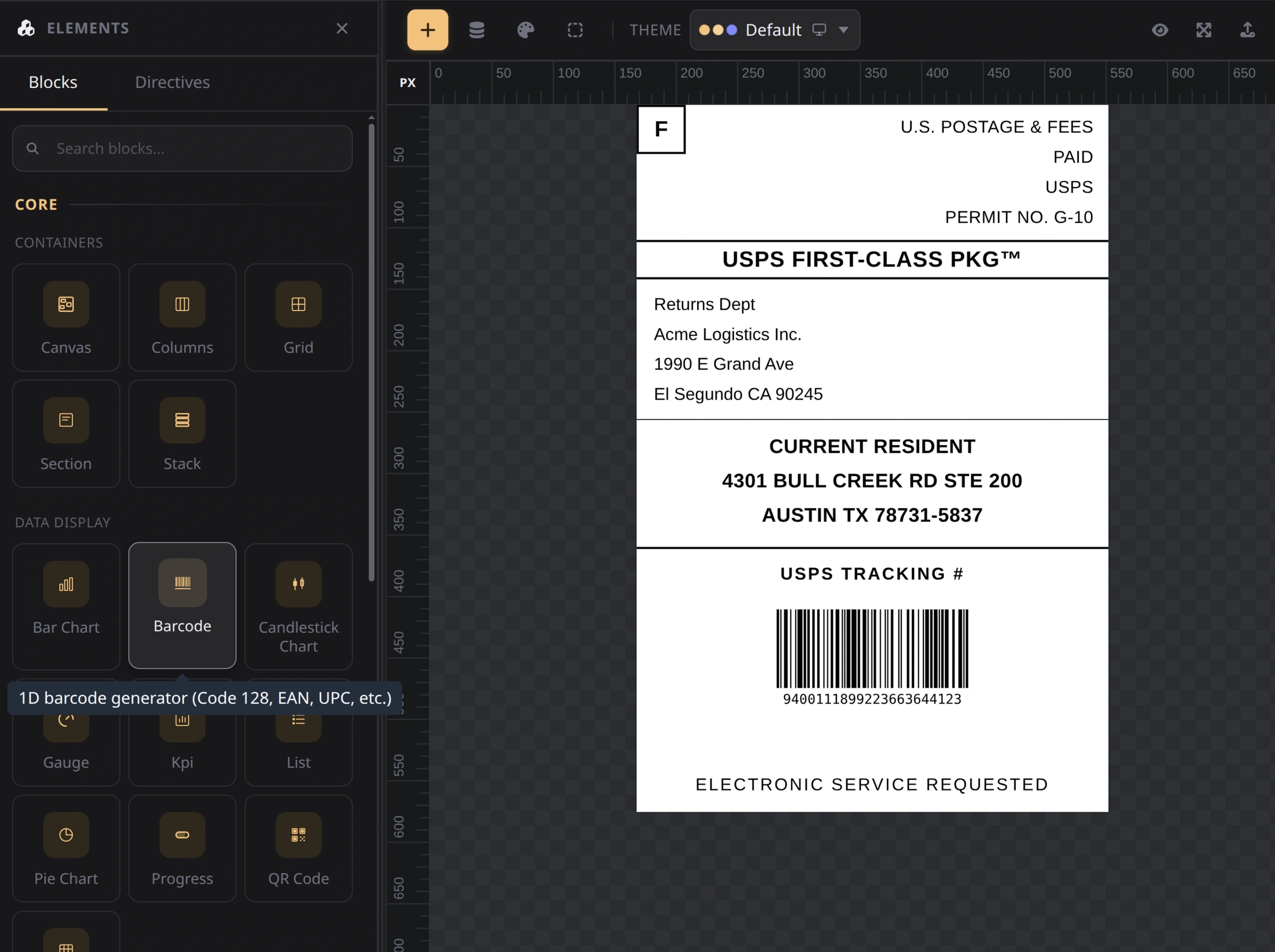Viewport: 1275px width, 952px height.
Task: Toggle preview with the eye icon
Action: [x=1160, y=29]
